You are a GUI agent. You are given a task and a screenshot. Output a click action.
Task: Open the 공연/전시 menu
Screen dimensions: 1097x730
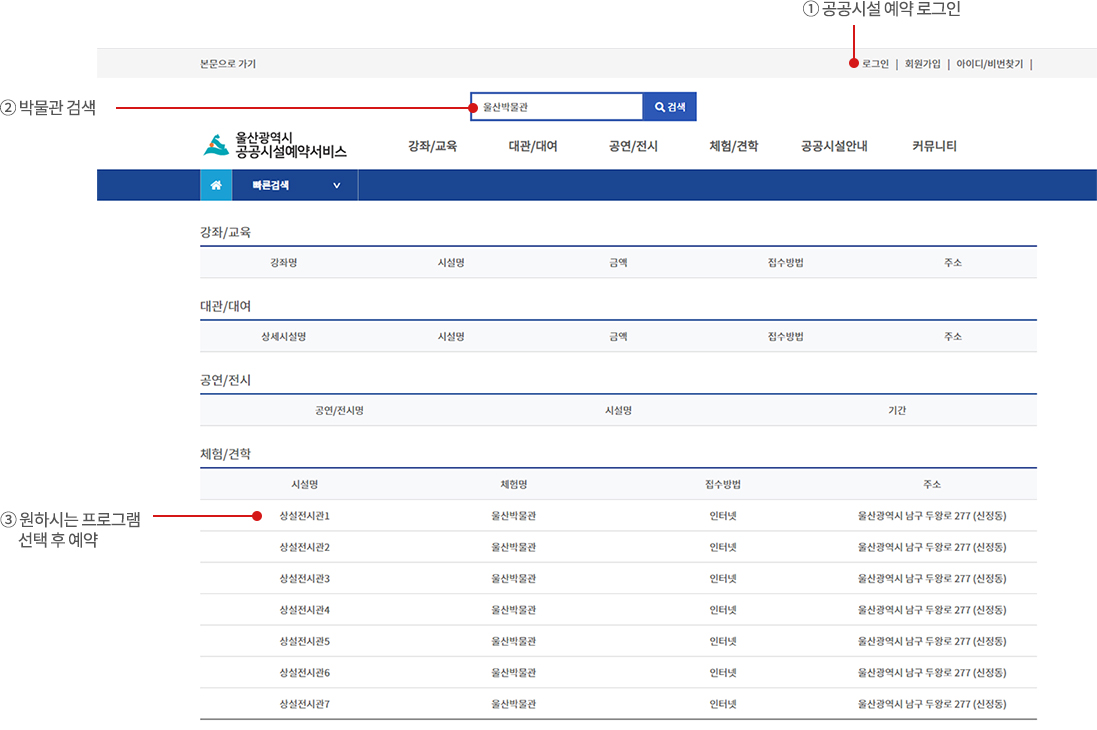pyautogui.click(x=633, y=146)
